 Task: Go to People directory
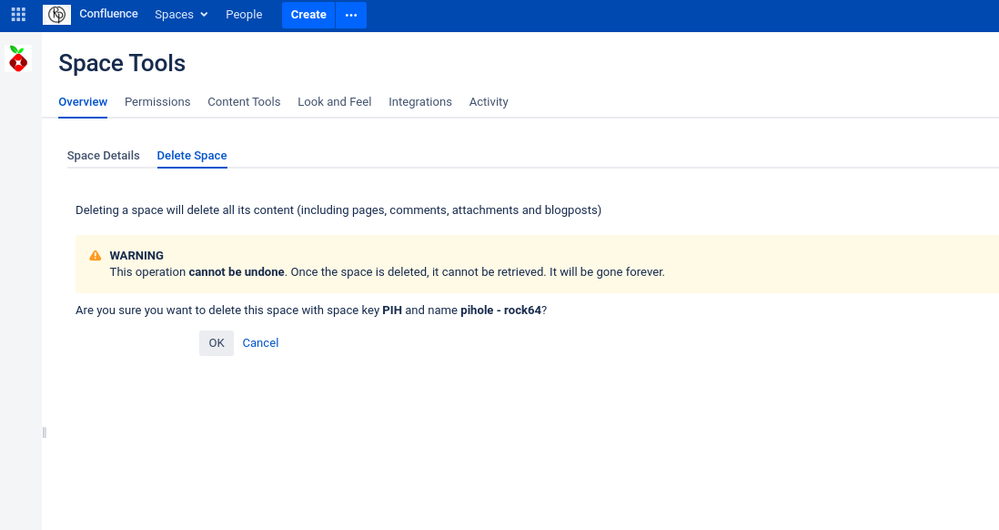(x=243, y=14)
